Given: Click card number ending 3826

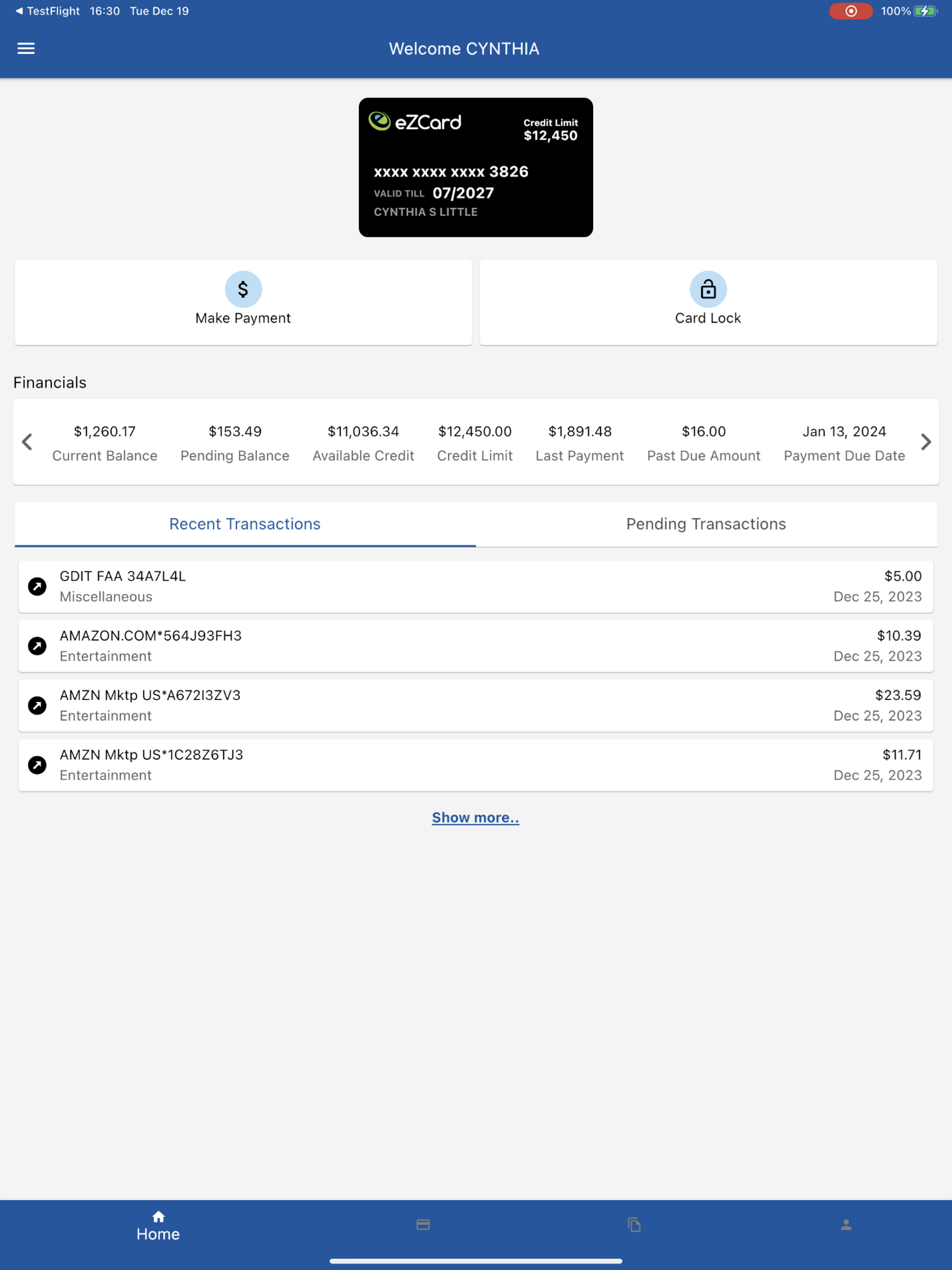Looking at the screenshot, I should pyautogui.click(x=451, y=172).
